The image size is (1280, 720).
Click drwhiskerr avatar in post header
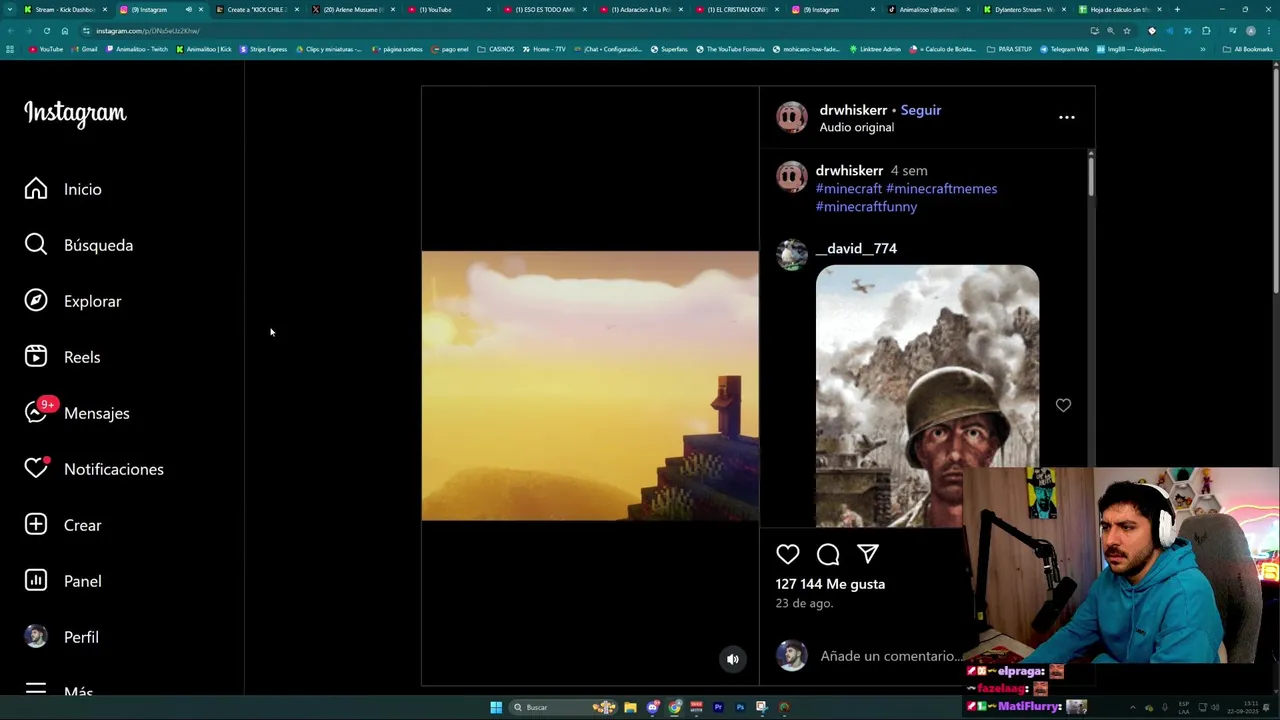(x=792, y=117)
